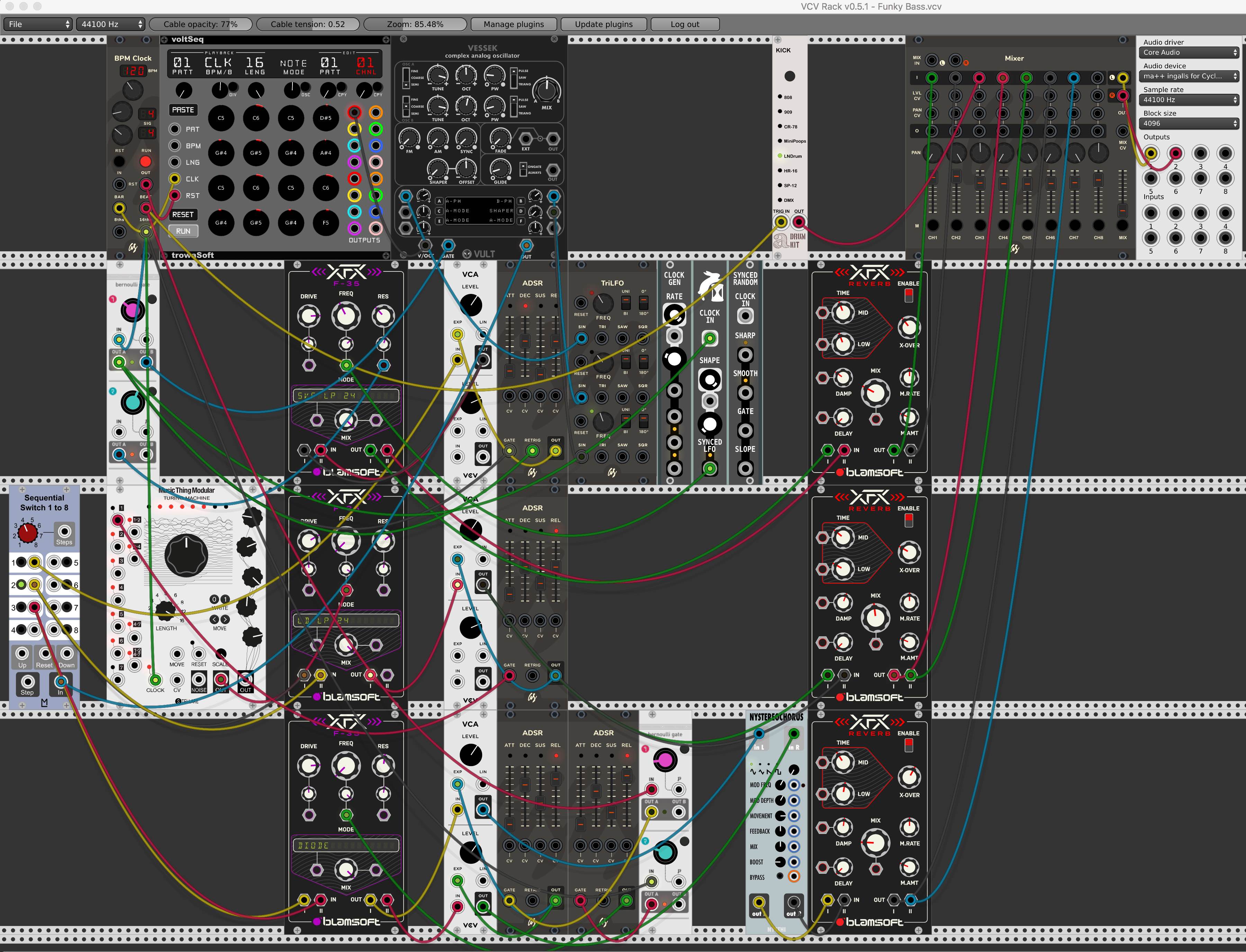Click the voltSeq D#5 step pad

point(326,118)
